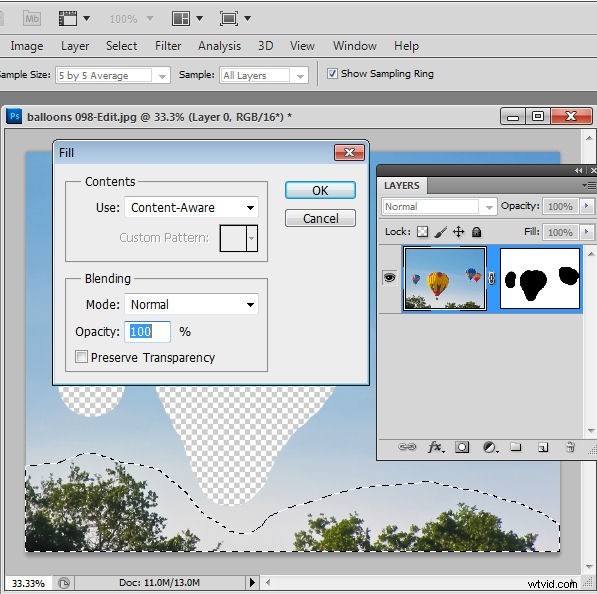The width and height of the screenshot is (597, 594).
Task: Click the mask link chain icon on Layer 0
Action: (492, 278)
